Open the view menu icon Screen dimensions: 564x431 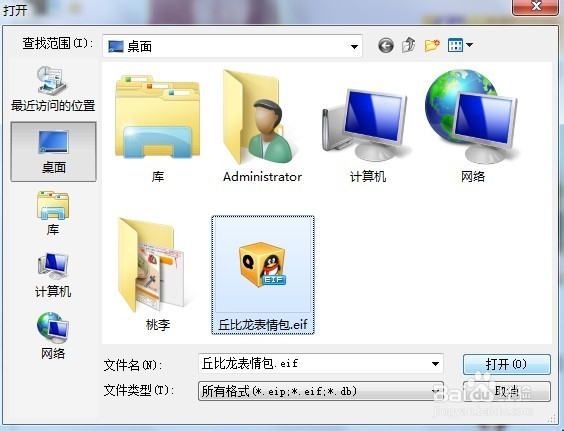(x=455, y=45)
